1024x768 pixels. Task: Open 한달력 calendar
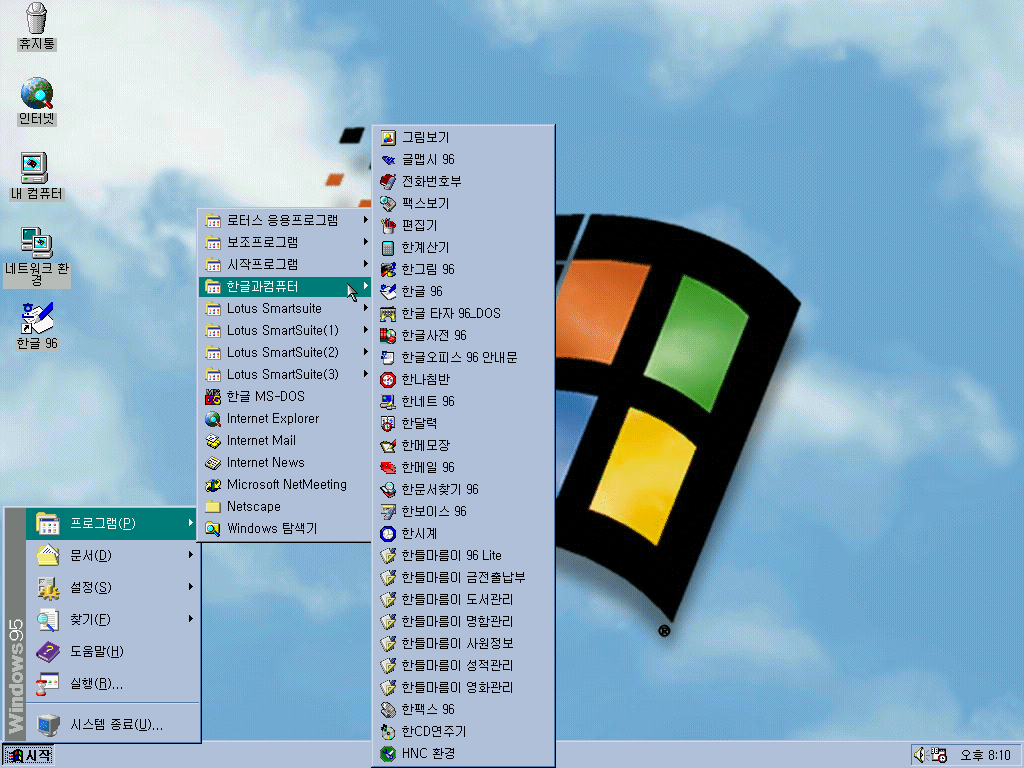point(463,423)
